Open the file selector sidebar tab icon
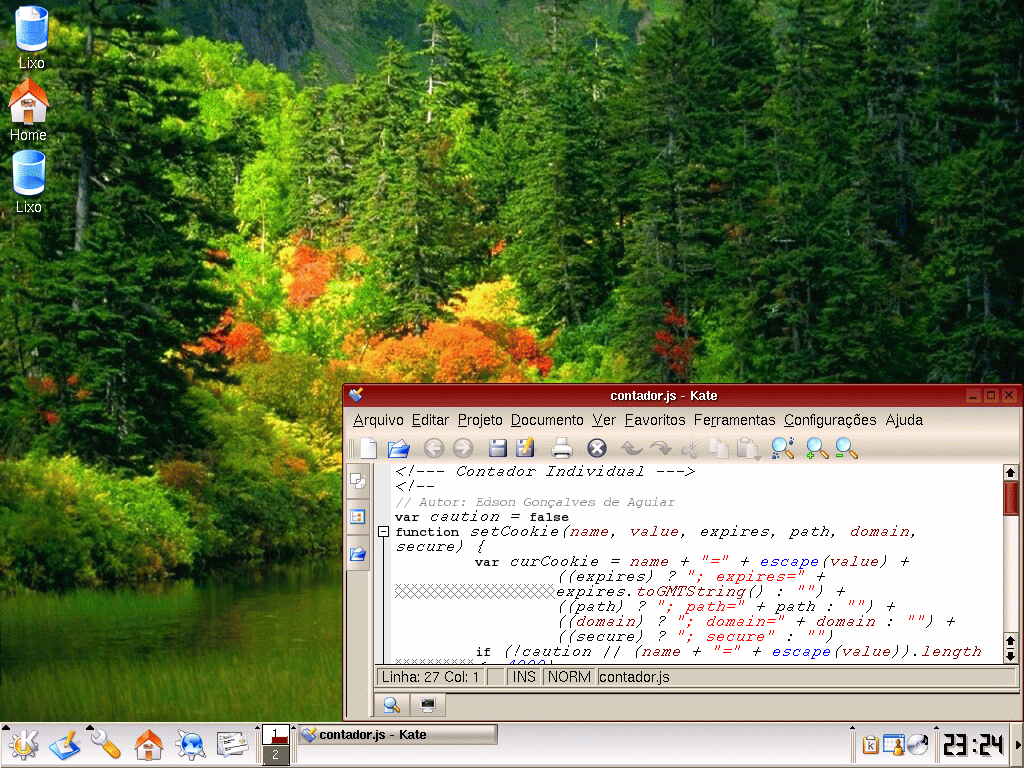The image size is (1024, 768). point(358,554)
